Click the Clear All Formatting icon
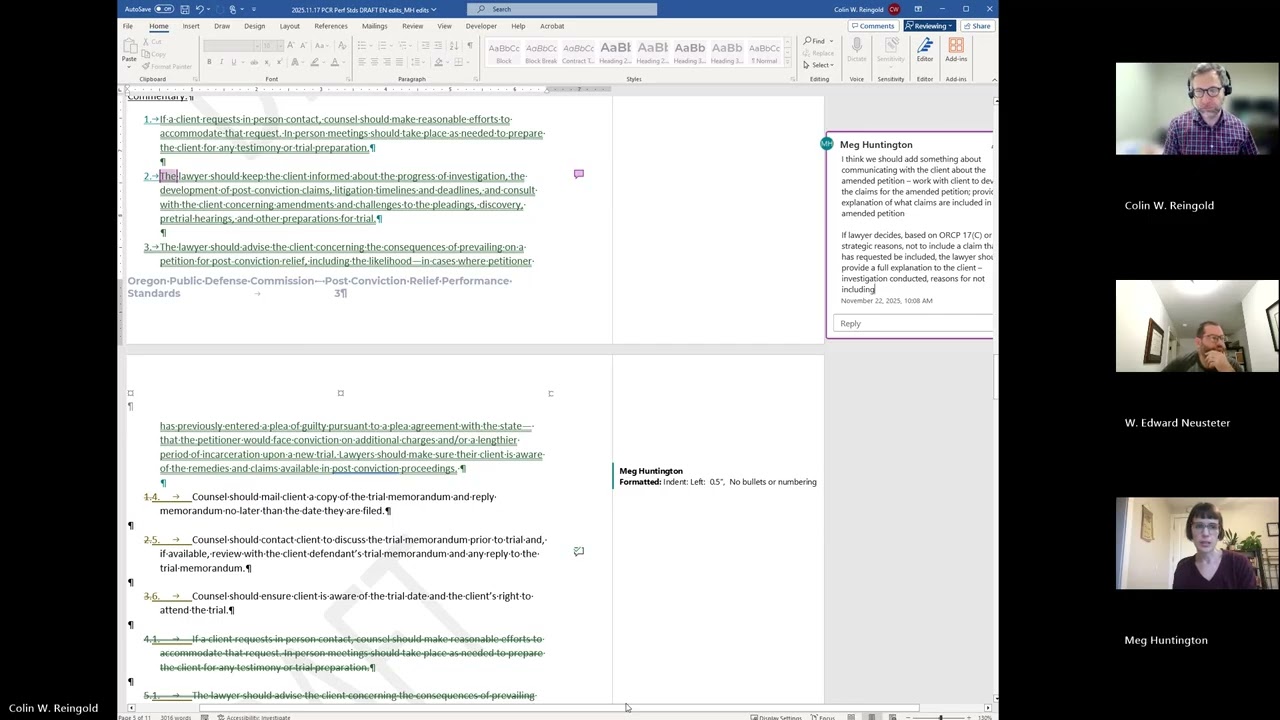1280x720 pixels. point(342,46)
